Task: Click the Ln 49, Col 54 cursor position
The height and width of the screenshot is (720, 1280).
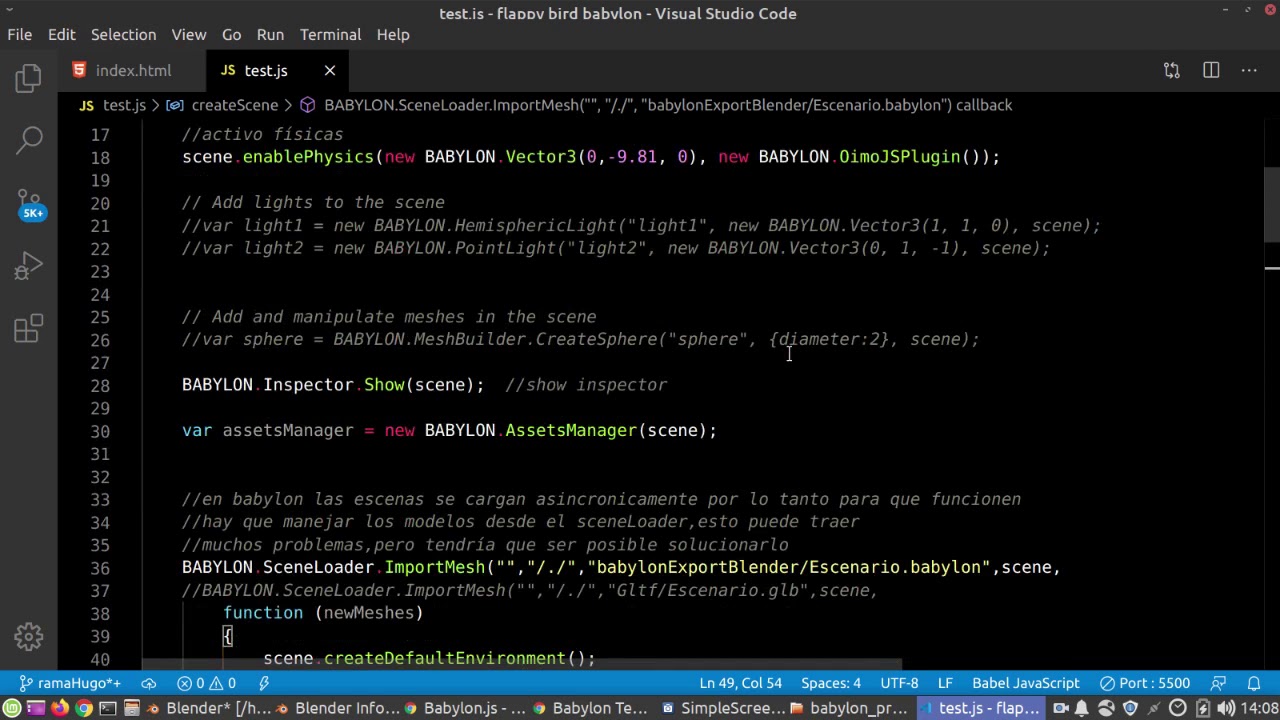Action: coord(741,683)
